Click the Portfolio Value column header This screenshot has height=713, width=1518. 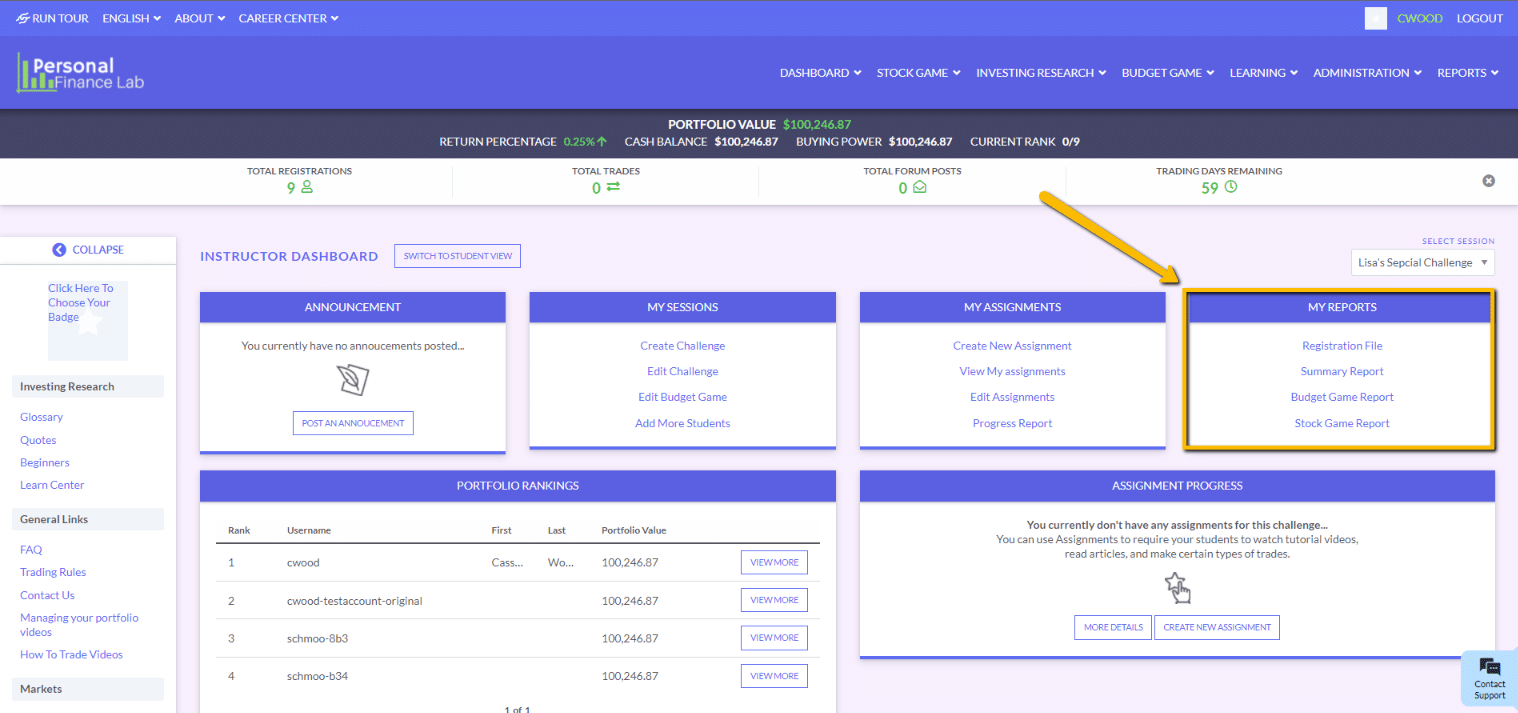coord(634,530)
